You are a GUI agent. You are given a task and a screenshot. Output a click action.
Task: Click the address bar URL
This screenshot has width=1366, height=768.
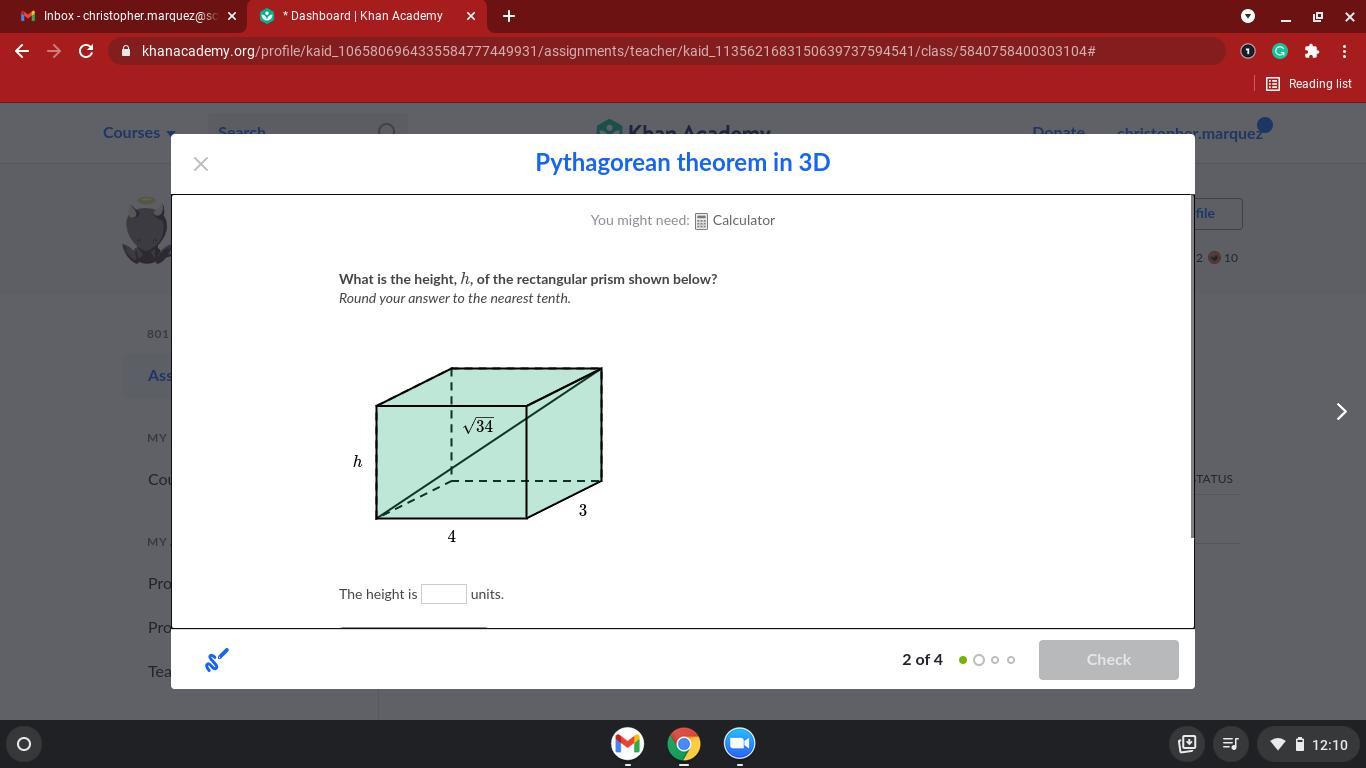[619, 51]
